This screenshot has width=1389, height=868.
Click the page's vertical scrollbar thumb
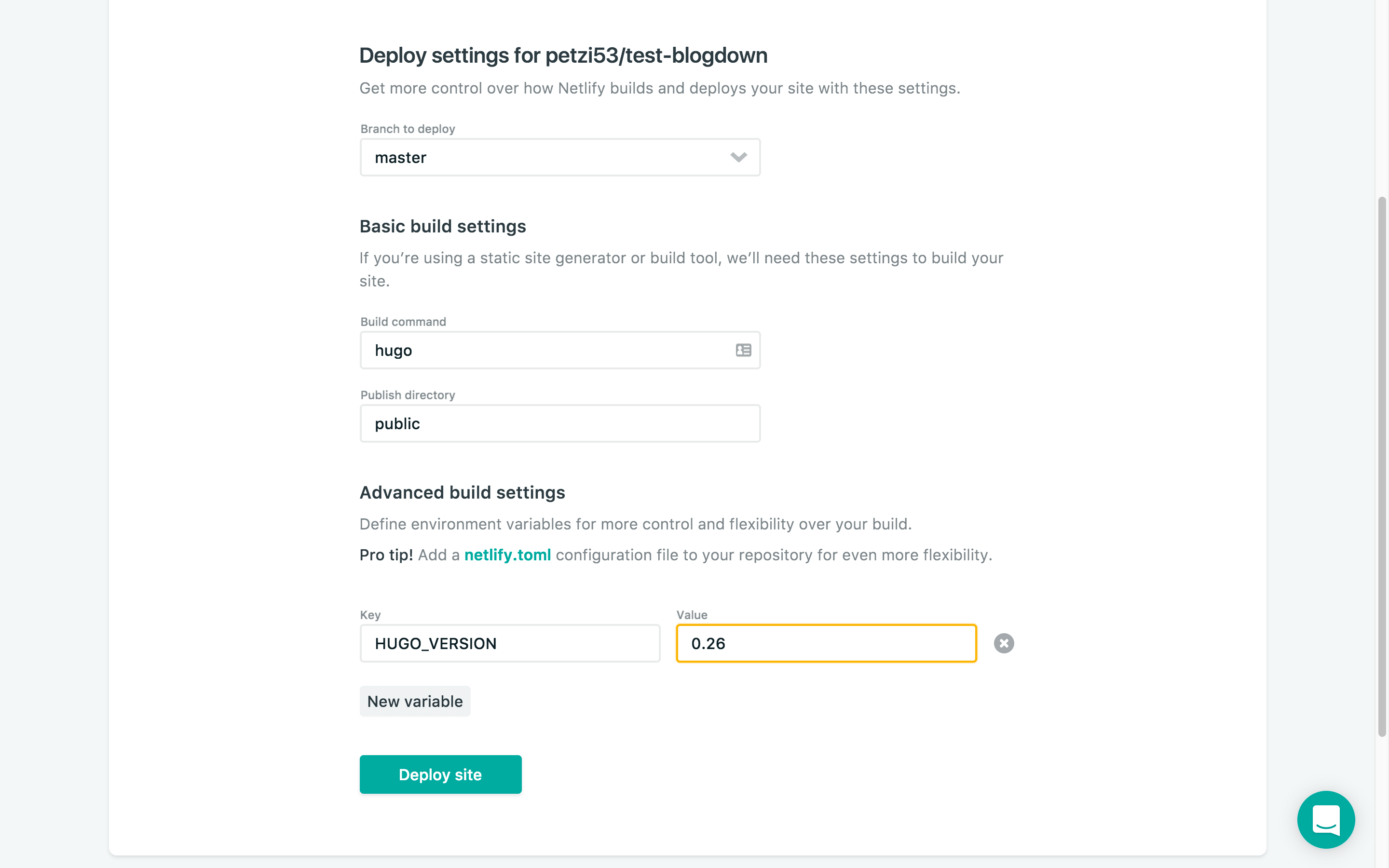click(1382, 465)
